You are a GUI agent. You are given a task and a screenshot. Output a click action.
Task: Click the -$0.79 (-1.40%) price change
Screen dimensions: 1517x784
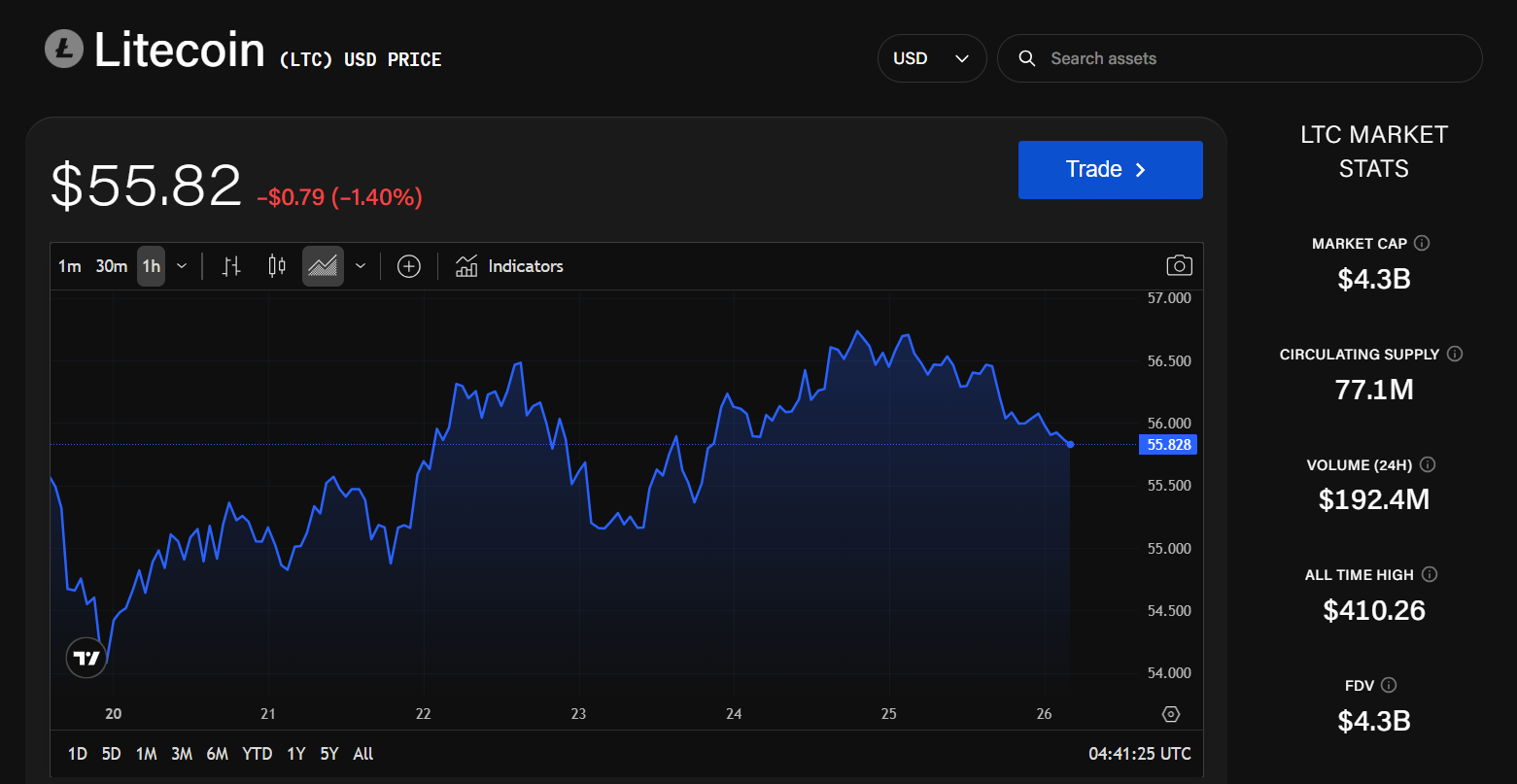point(339,197)
